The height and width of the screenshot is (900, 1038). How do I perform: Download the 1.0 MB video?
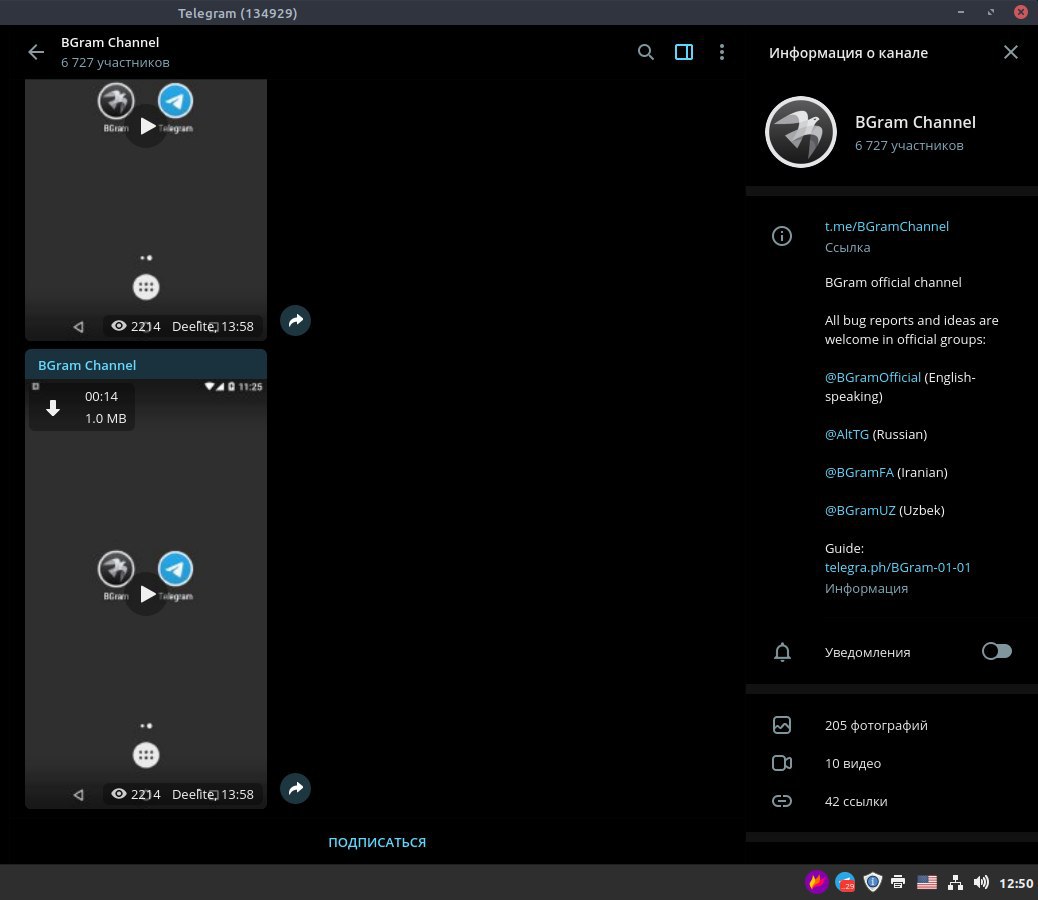point(53,408)
